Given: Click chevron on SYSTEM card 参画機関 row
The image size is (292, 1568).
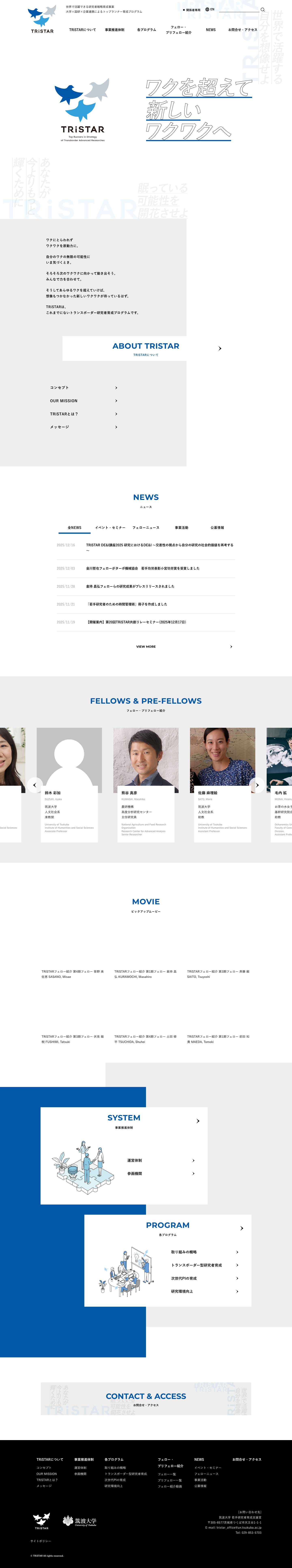Looking at the screenshot, I should point(193,1174).
